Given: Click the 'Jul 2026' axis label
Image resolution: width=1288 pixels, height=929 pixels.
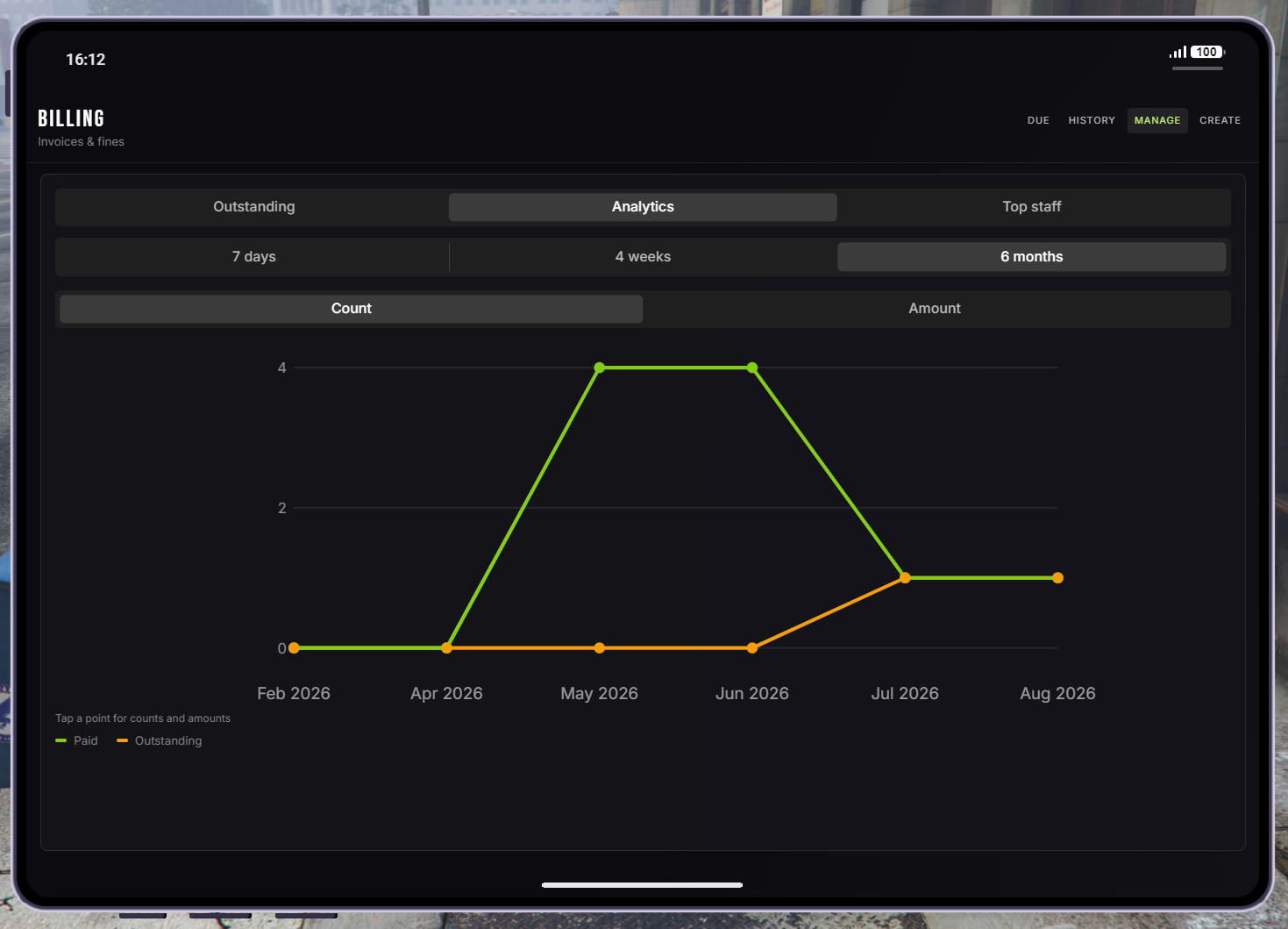Looking at the screenshot, I should coord(905,694).
